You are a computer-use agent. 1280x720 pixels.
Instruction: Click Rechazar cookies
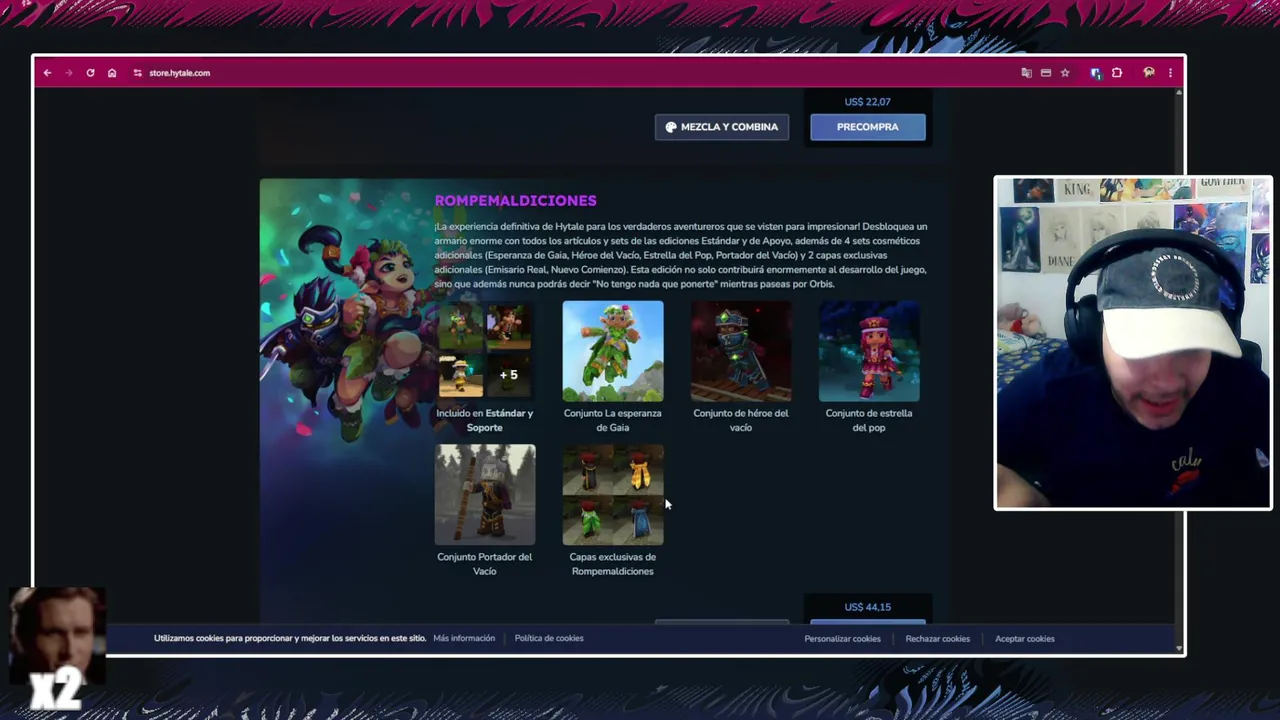pyautogui.click(x=938, y=639)
